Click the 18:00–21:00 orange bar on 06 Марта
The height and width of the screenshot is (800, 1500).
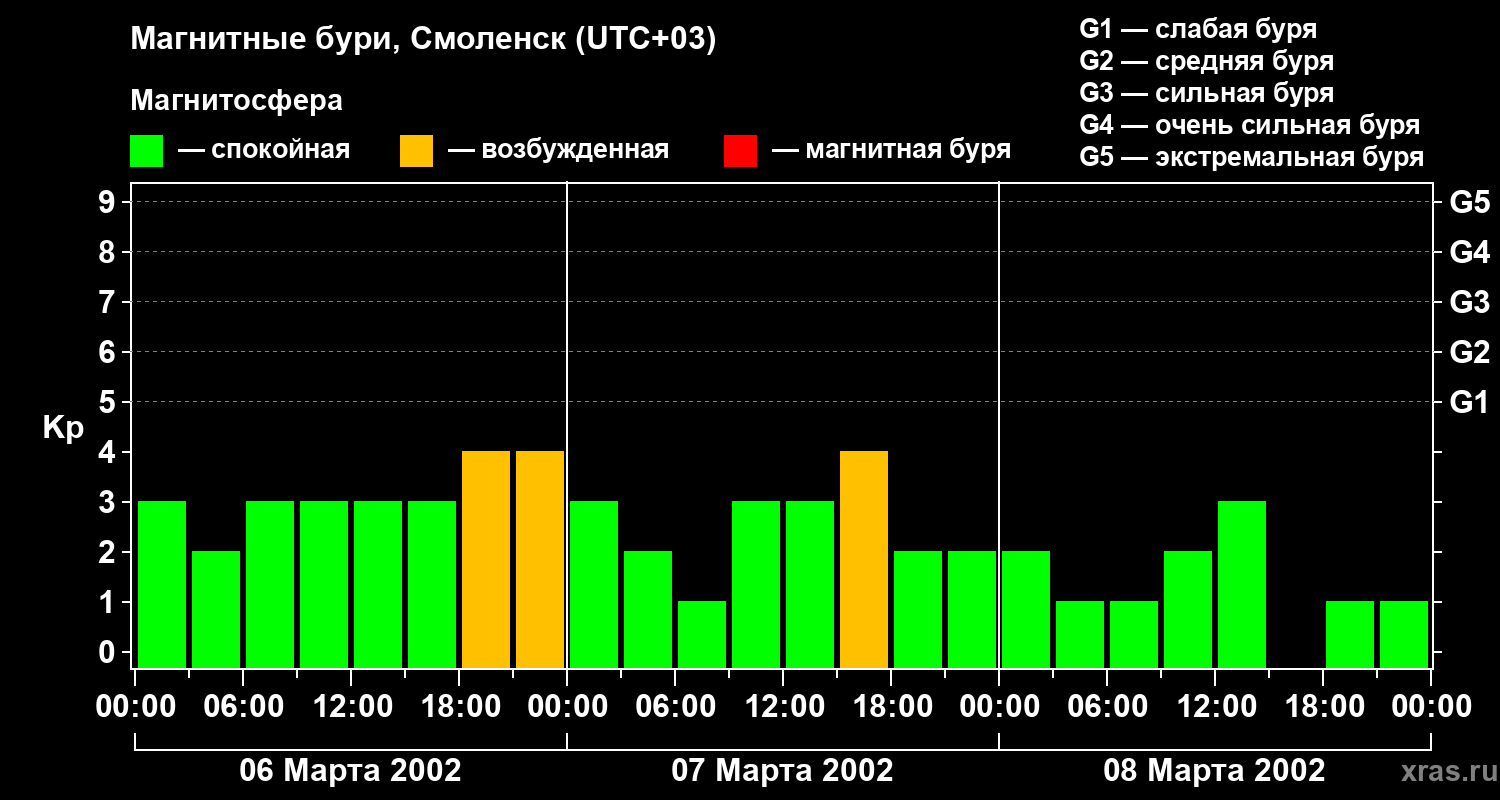click(486, 559)
